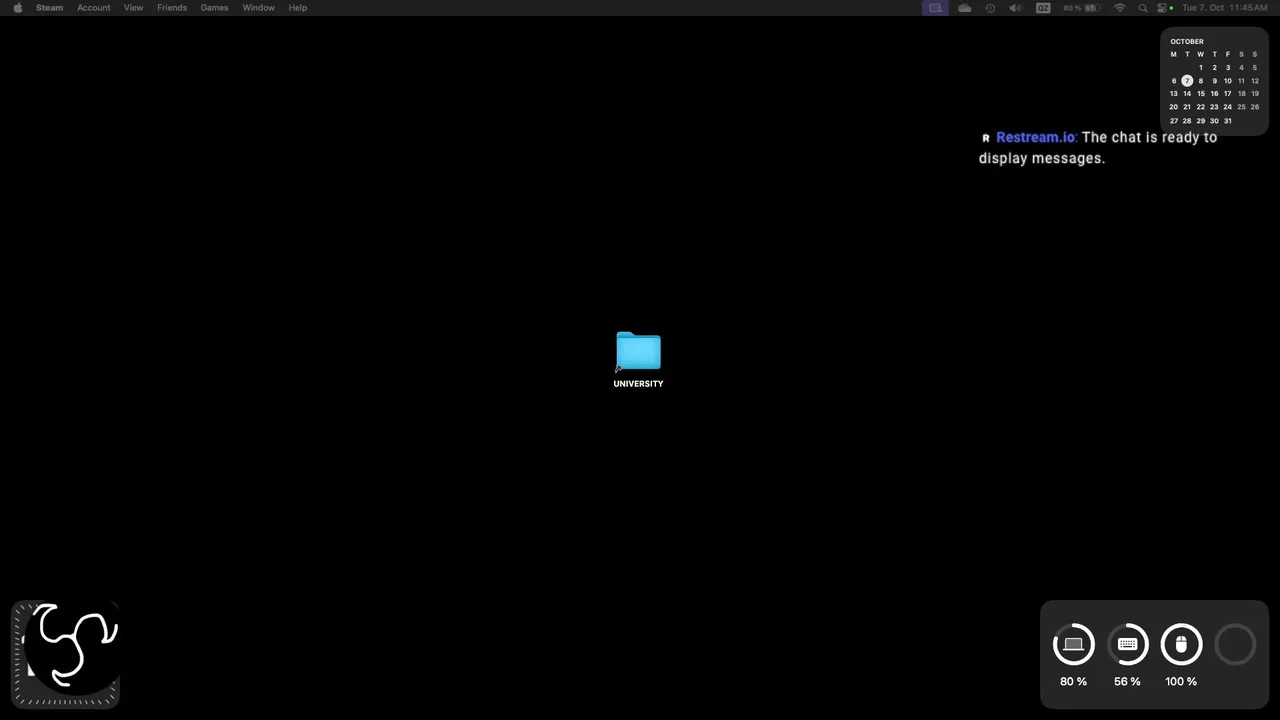Open the Account menu
This screenshot has width=1280, height=720.
[94, 7]
